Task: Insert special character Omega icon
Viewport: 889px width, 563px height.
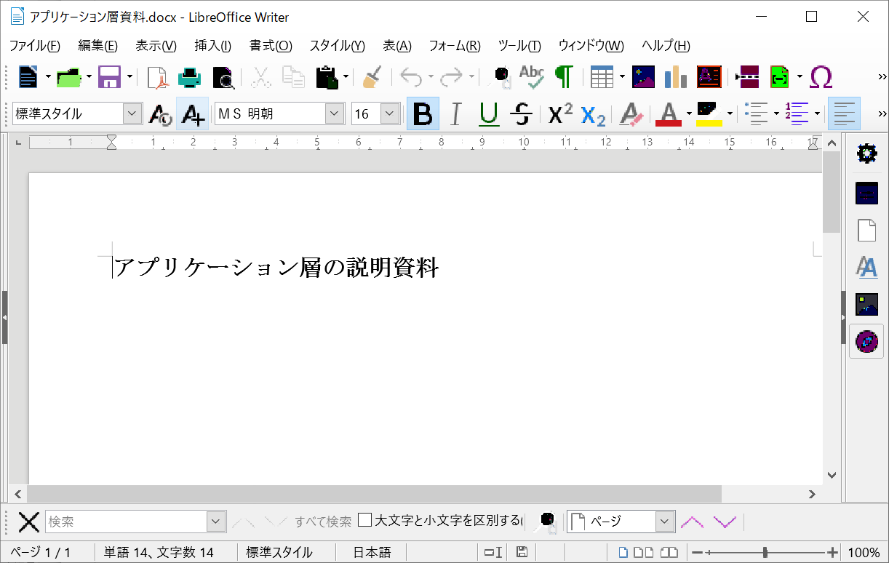Action: (x=821, y=77)
